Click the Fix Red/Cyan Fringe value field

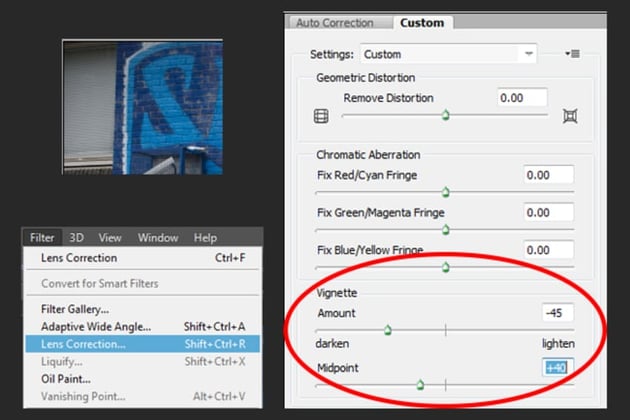[549, 175]
